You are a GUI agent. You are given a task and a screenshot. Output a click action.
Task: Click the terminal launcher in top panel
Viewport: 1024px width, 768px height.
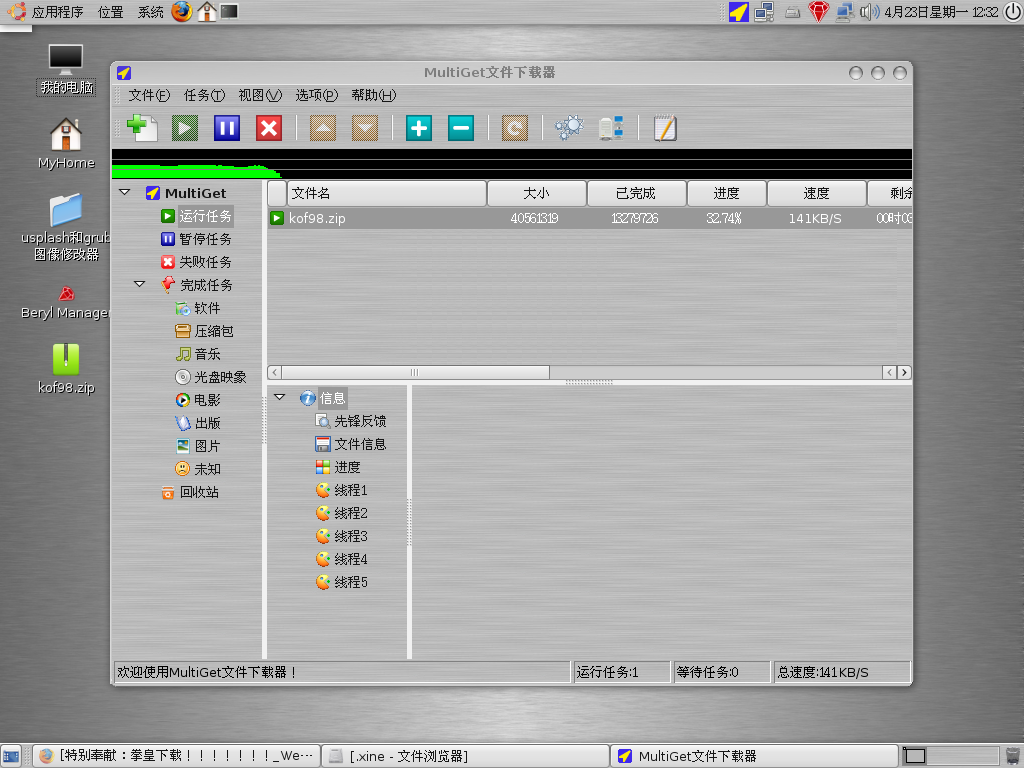229,11
